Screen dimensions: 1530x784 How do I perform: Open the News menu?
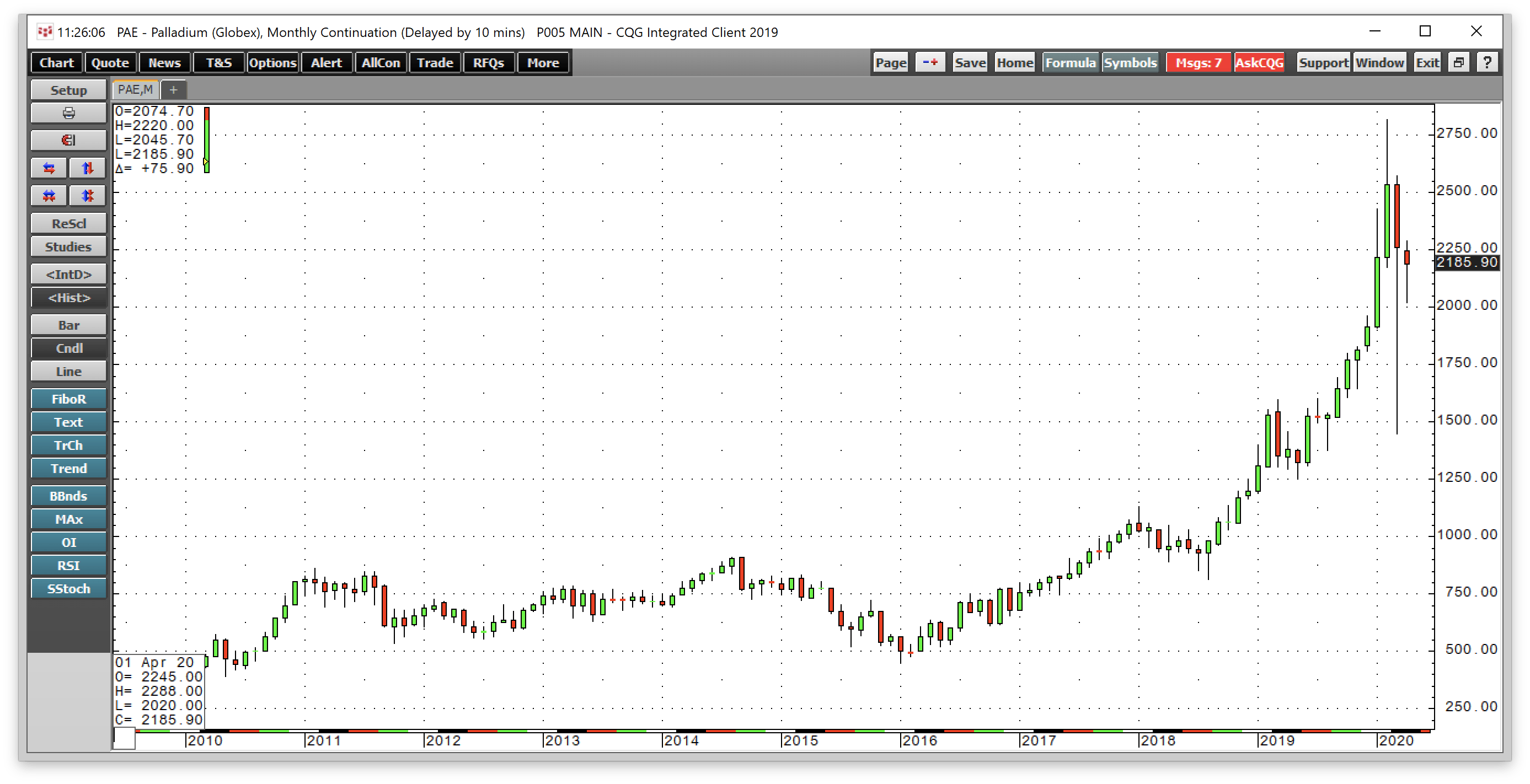pyautogui.click(x=164, y=62)
